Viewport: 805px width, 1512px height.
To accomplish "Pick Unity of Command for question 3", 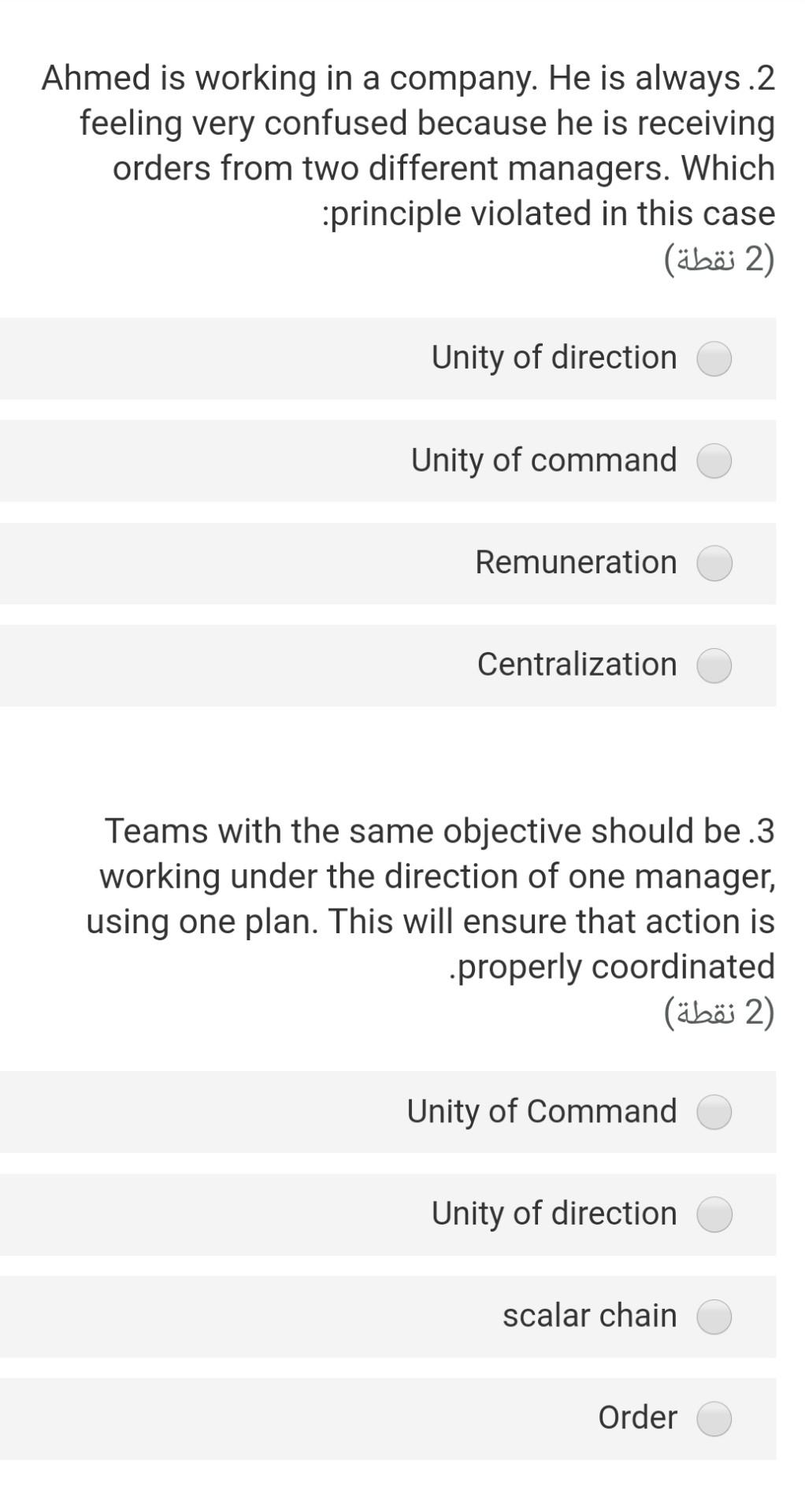I will coord(714,1114).
